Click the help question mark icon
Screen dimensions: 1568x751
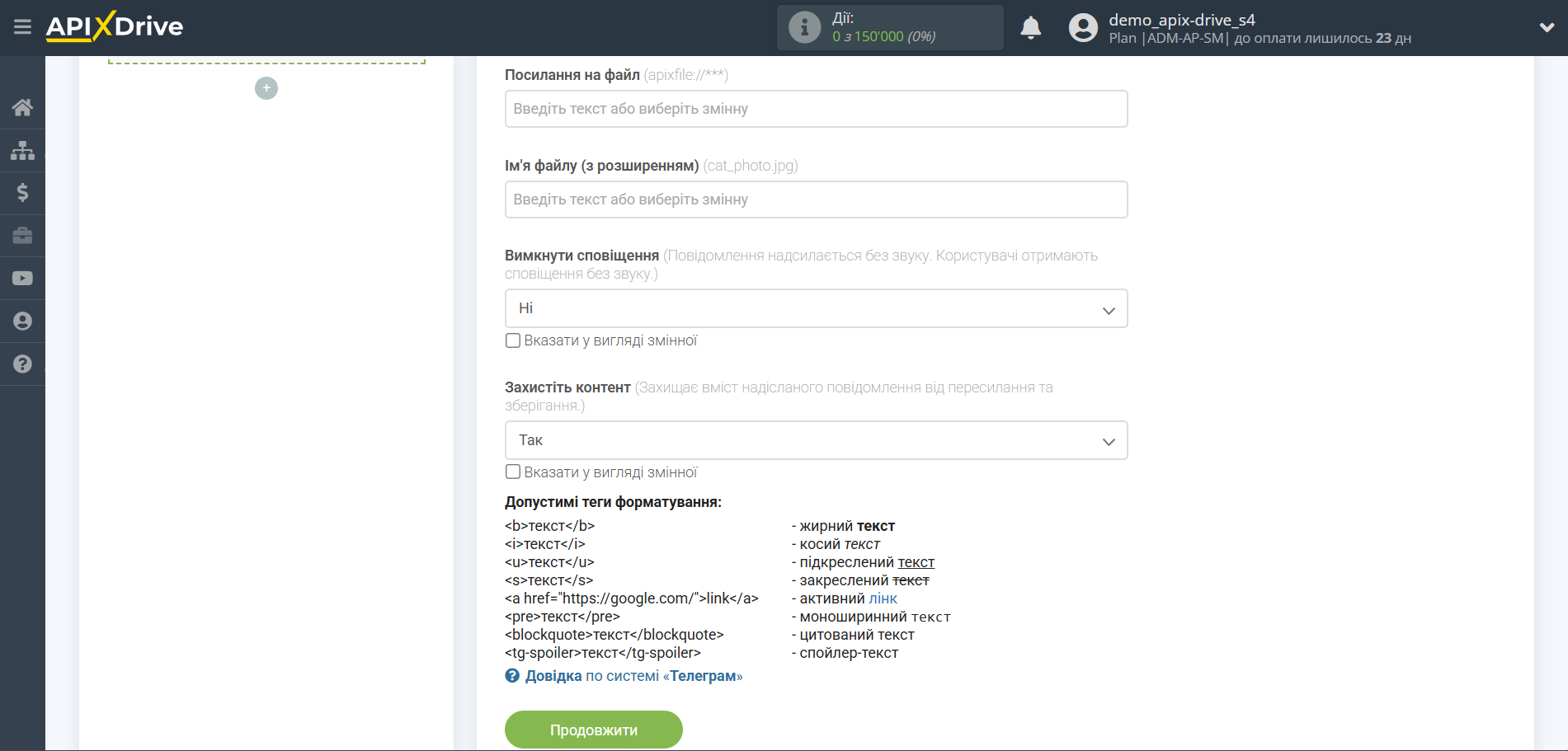point(22,364)
